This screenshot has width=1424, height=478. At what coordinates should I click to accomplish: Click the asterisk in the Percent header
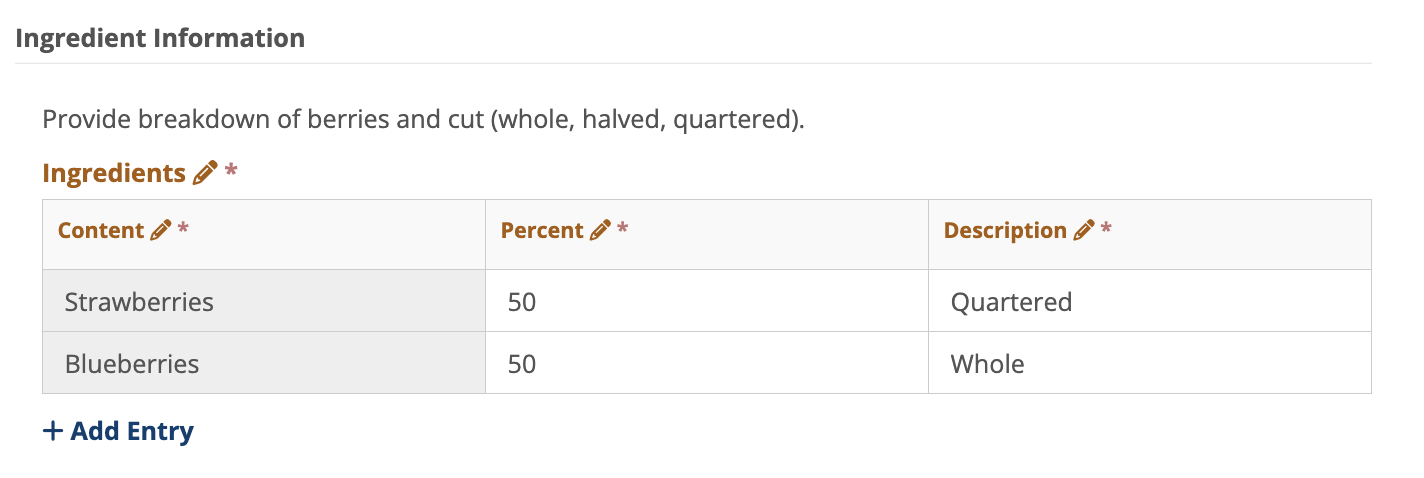click(x=623, y=230)
